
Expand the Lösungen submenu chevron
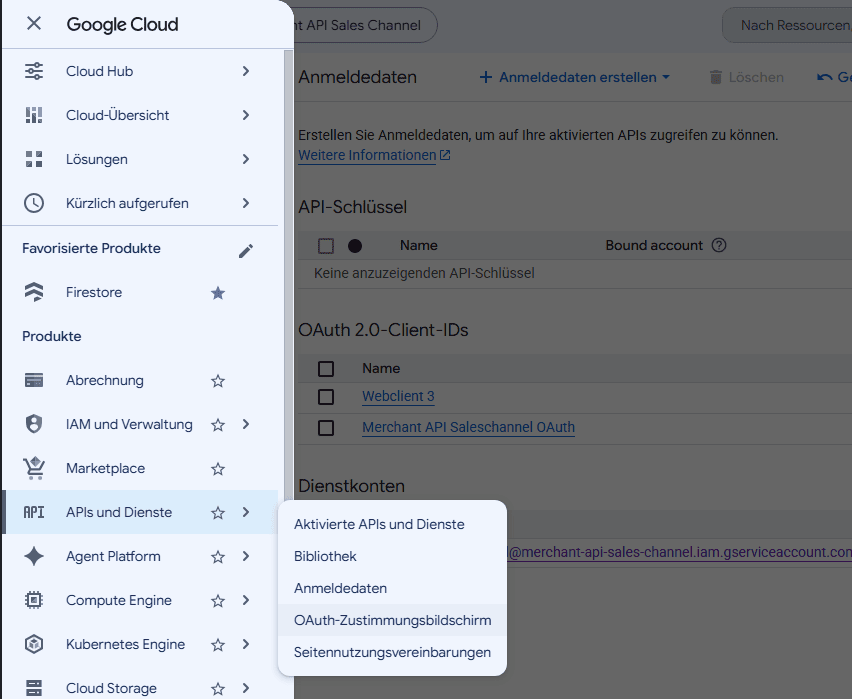[x=246, y=159]
